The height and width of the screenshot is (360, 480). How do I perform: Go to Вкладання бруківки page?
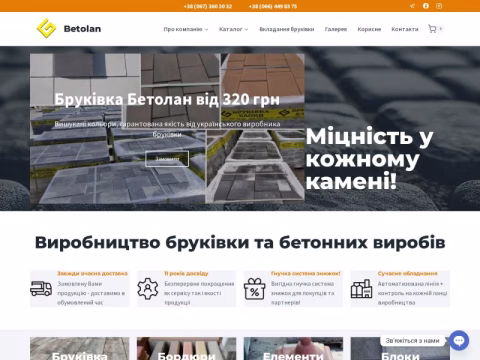[287, 29]
